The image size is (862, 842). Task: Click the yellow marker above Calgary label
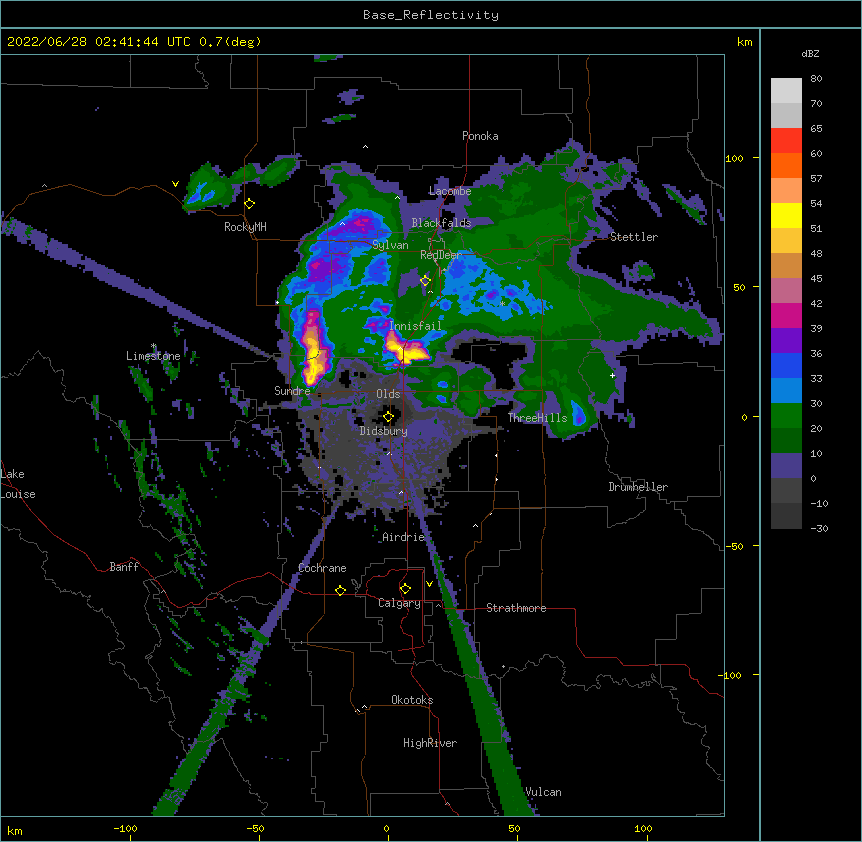click(x=405, y=589)
